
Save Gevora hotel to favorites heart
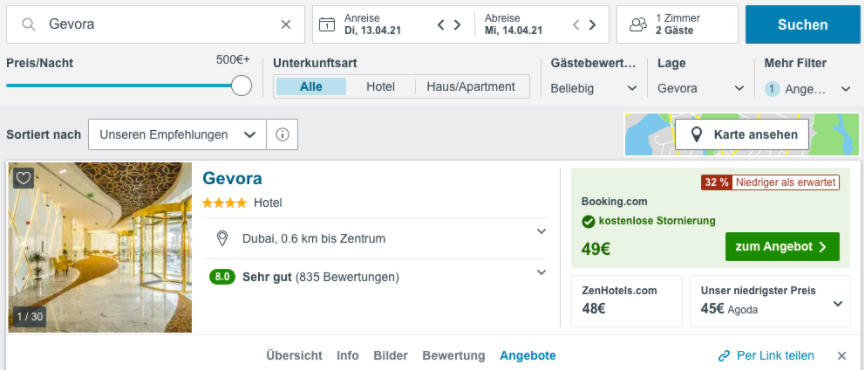point(23,178)
